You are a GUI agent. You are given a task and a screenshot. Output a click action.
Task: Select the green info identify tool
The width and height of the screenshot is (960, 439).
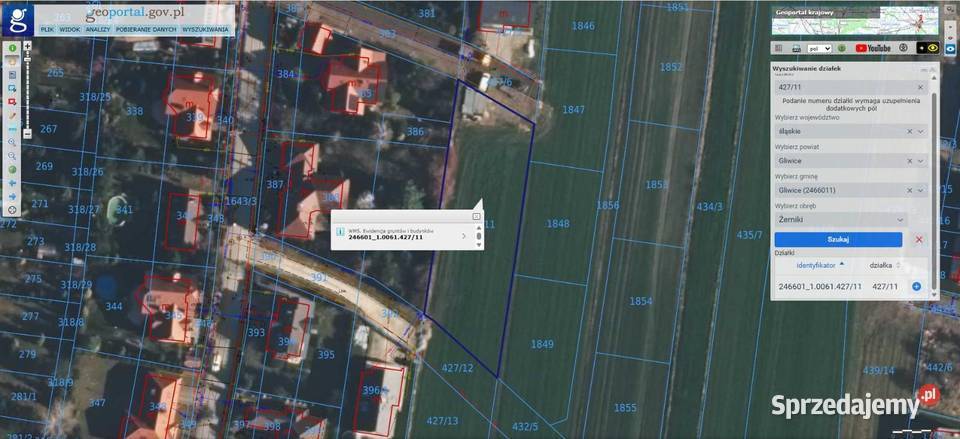coord(12,47)
